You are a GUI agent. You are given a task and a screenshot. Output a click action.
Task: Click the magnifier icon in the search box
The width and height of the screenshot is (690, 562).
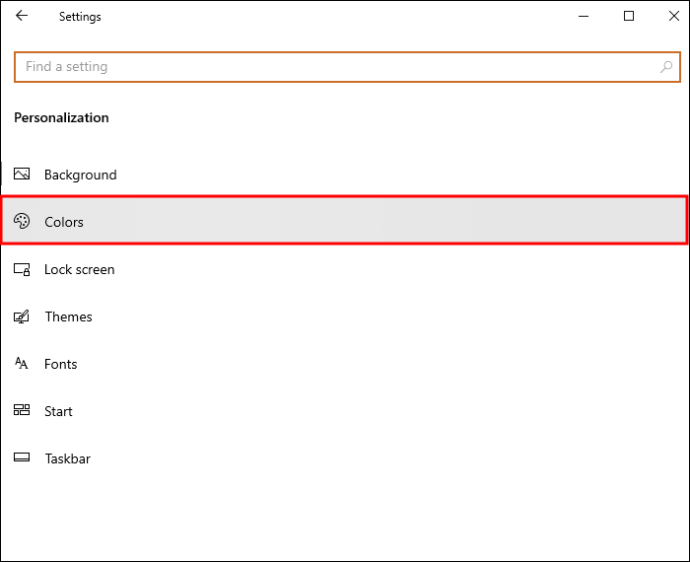(666, 67)
